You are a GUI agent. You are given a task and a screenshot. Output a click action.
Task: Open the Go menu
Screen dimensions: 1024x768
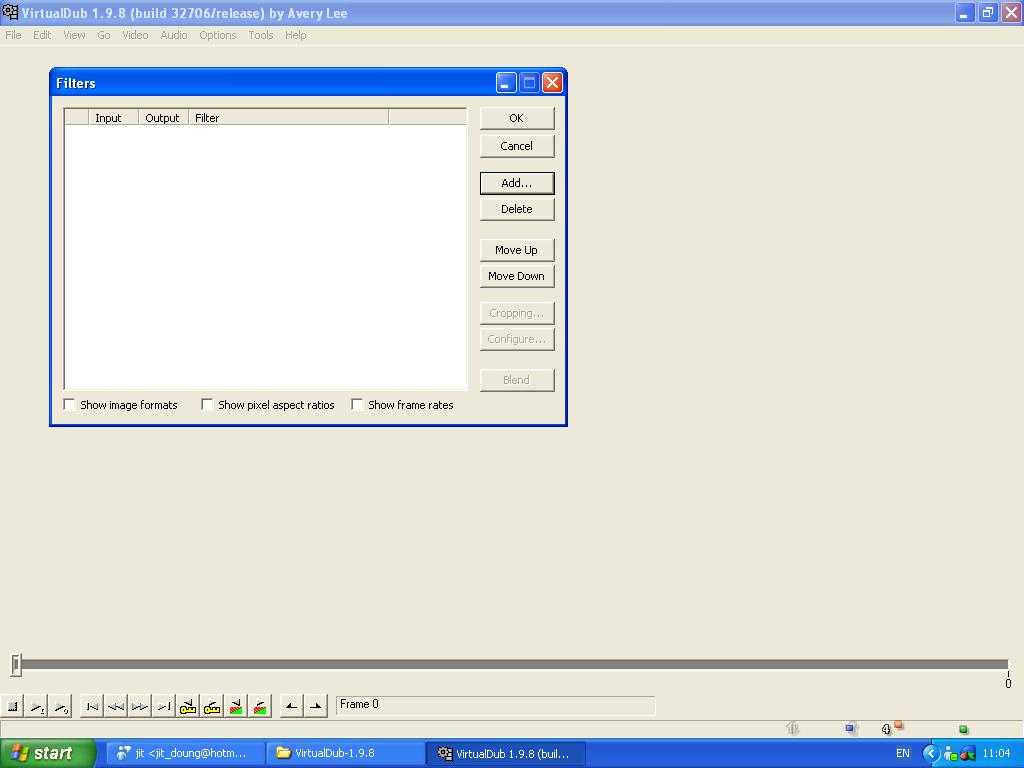coord(104,35)
